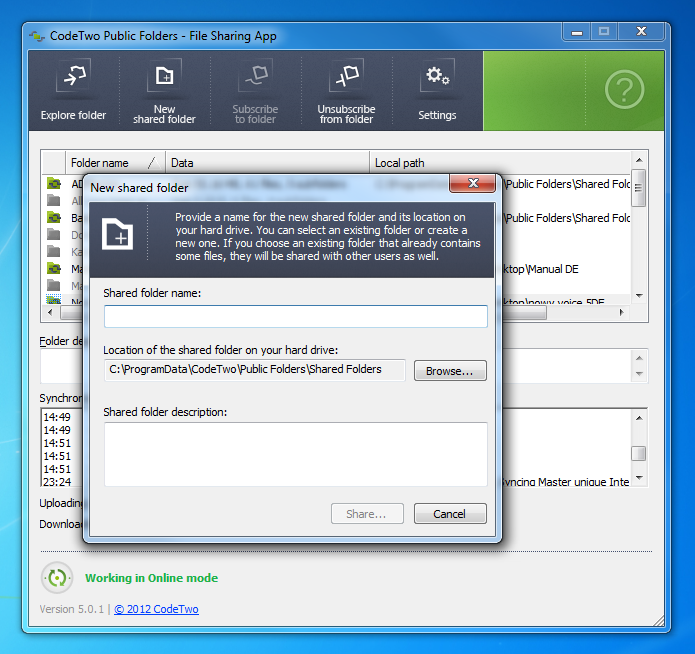Click the gray folder icon beside 'Ka' row
Image resolution: width=695 pixels, height=654 pixels.
[x=54, y=251]
